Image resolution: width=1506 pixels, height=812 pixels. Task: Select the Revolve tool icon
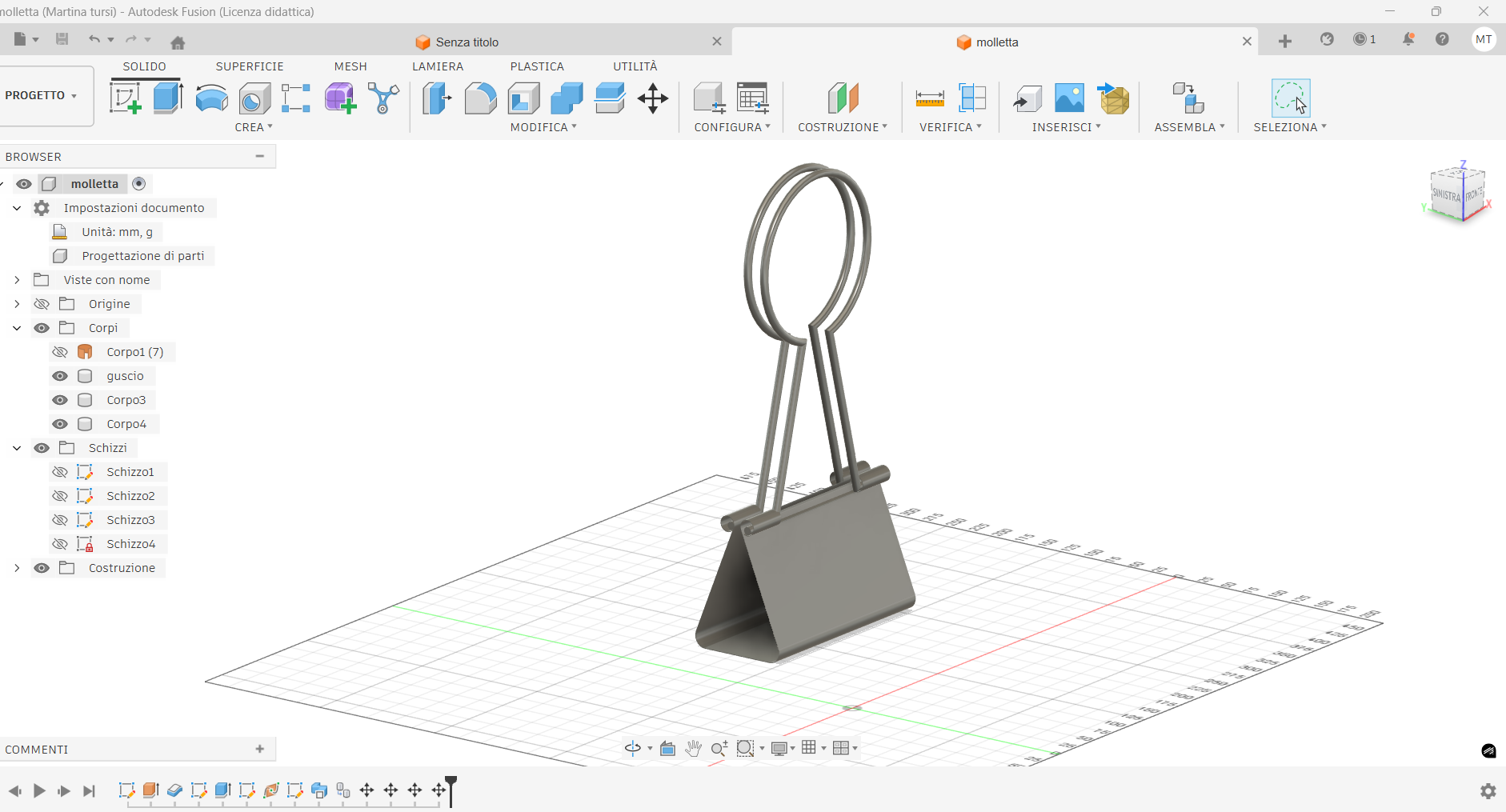(211, 98)
